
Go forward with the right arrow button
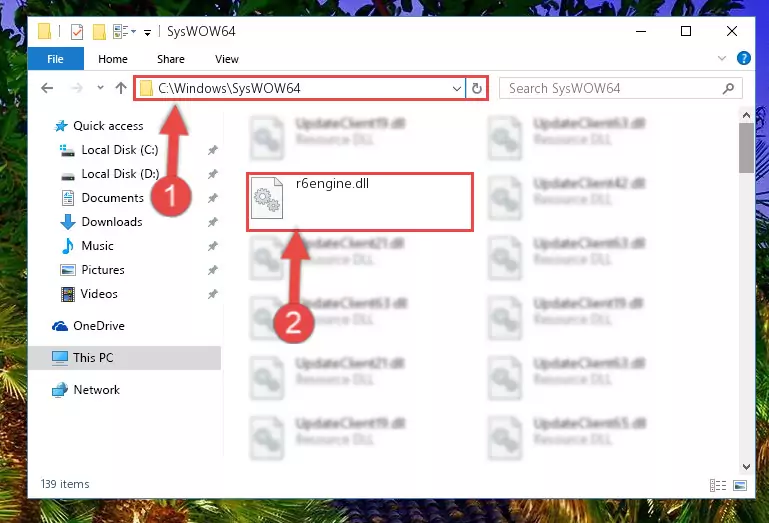coord(77,88)
